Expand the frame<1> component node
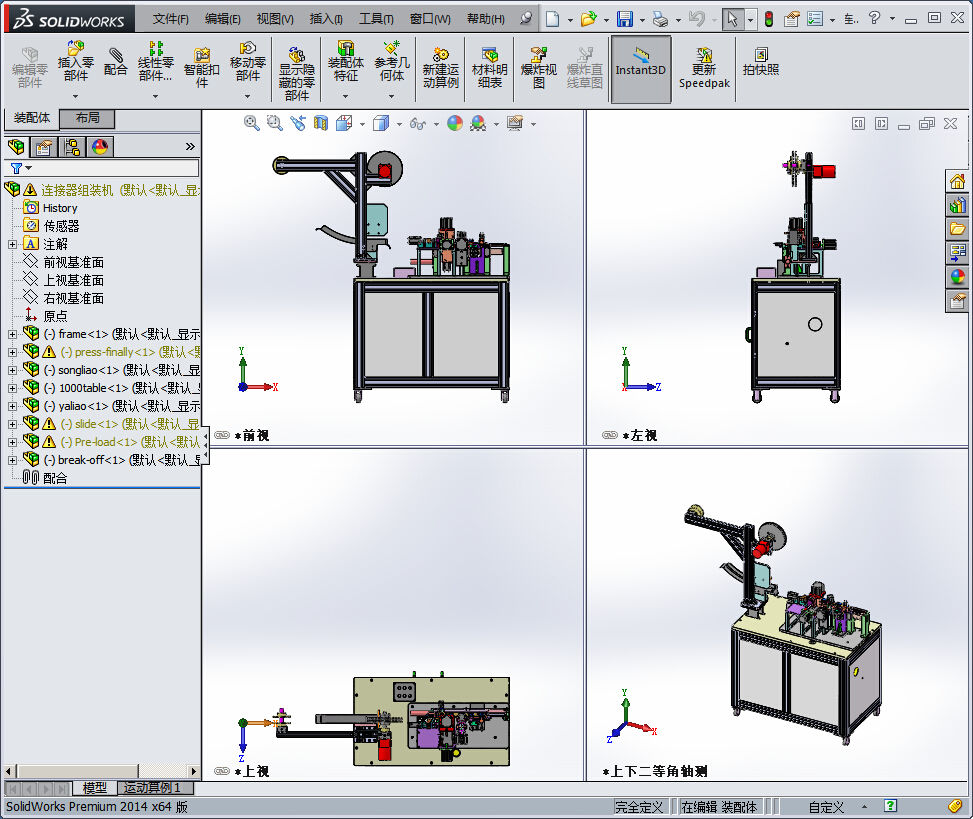The height and width of the screenshot is (819, 973). click(x=12, y=334)
